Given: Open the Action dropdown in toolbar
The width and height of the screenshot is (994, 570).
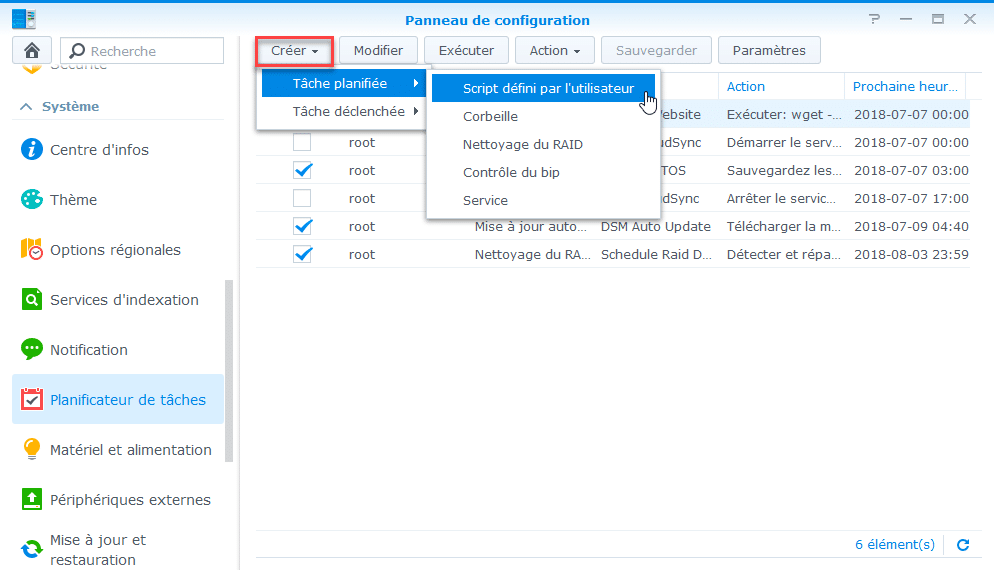Looking at the screenshot, I should click(555, 51).
